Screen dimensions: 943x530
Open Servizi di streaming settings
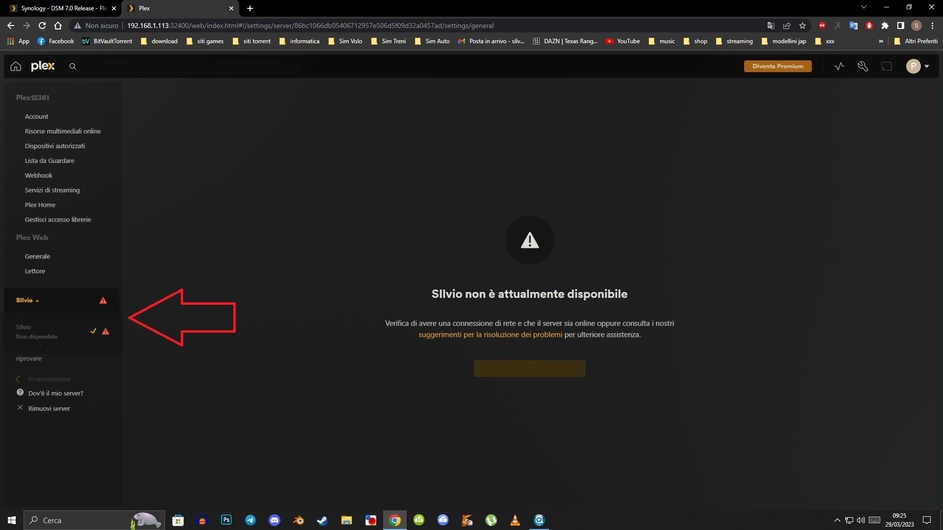pos(52,190)
